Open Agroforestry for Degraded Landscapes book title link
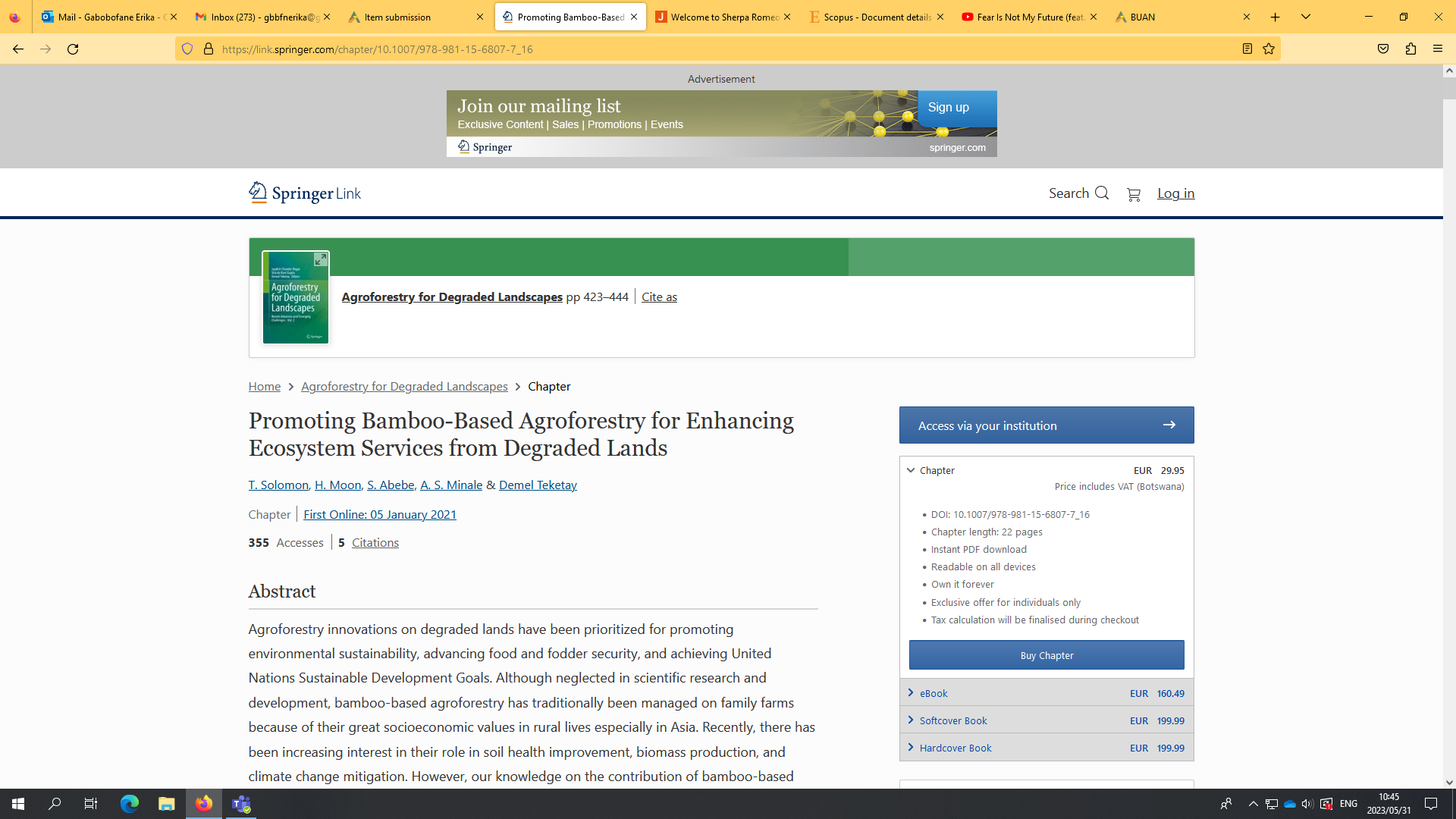 pyautogui.click(x=452, y=297)
